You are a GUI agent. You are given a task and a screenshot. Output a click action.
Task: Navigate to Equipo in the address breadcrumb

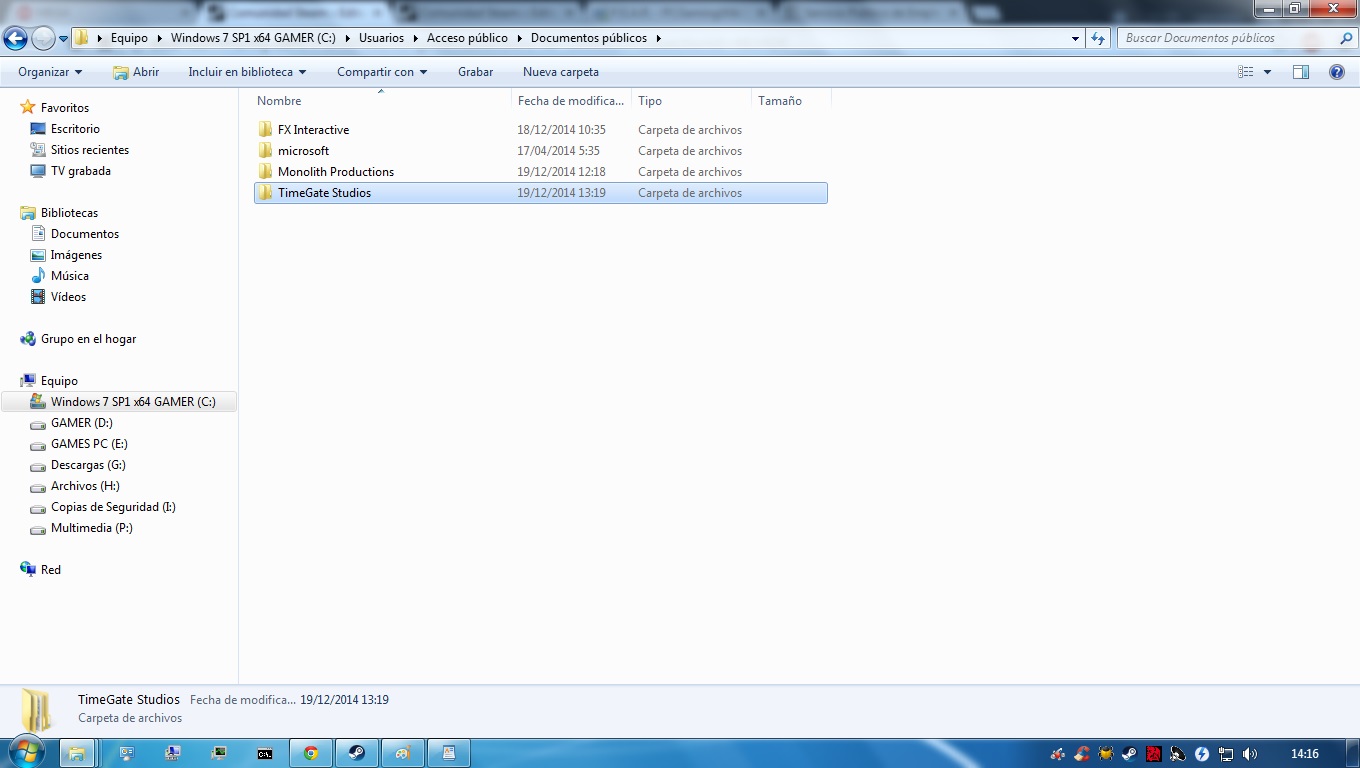coord(129,38)
